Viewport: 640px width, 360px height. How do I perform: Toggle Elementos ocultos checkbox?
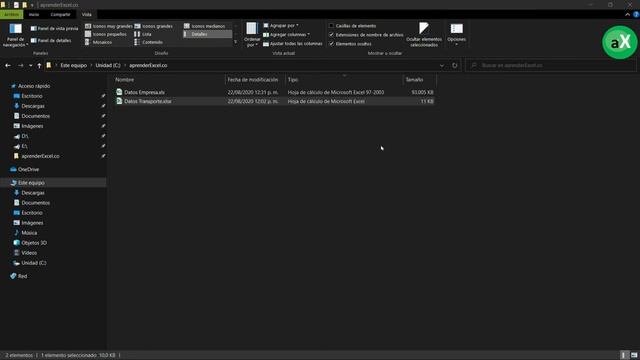tap(331, 44)
